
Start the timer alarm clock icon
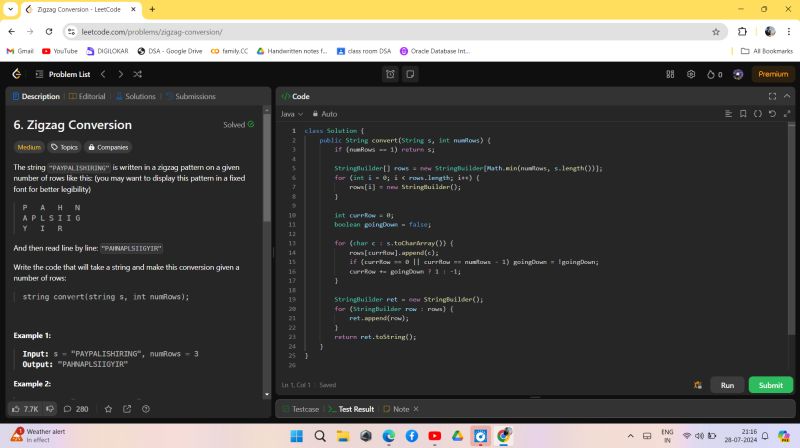[390, 74]
